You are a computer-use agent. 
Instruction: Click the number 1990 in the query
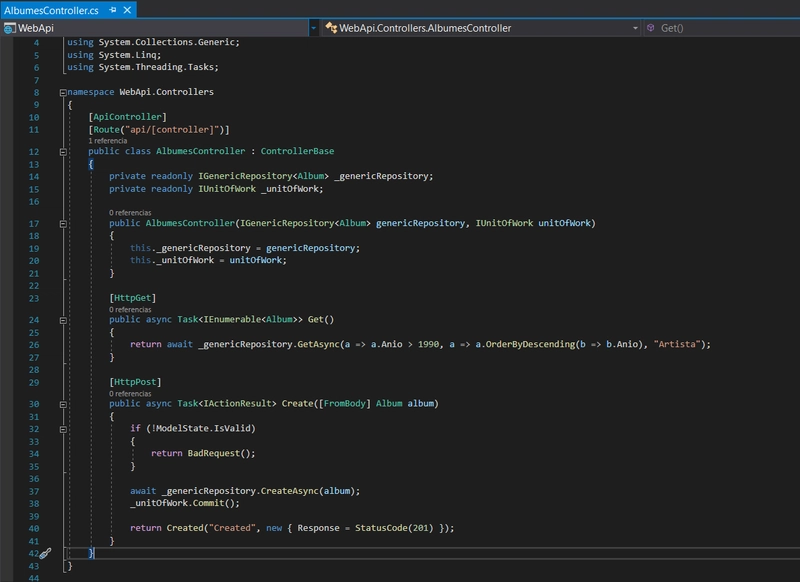[x=428, y=344]
